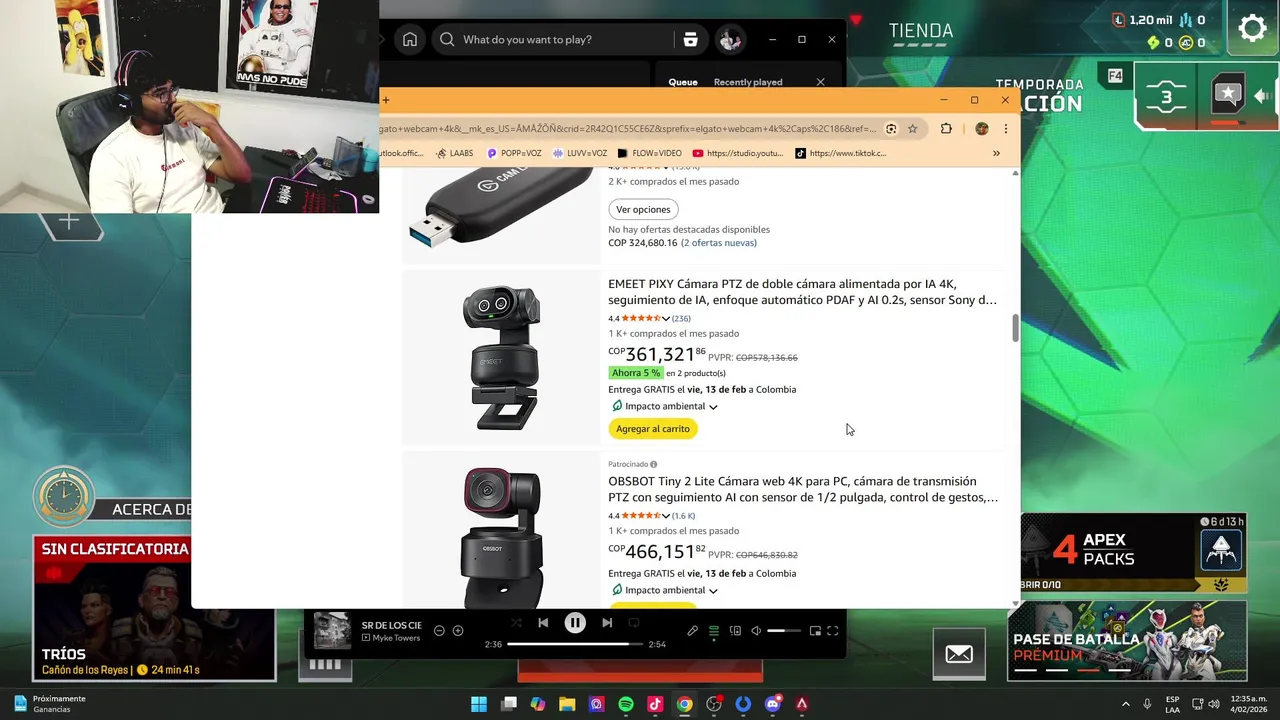The width and height of the screenshot is (1280, 720).
Task: Open Spotify miniplayer icon
Action: [x=815, y=631]
